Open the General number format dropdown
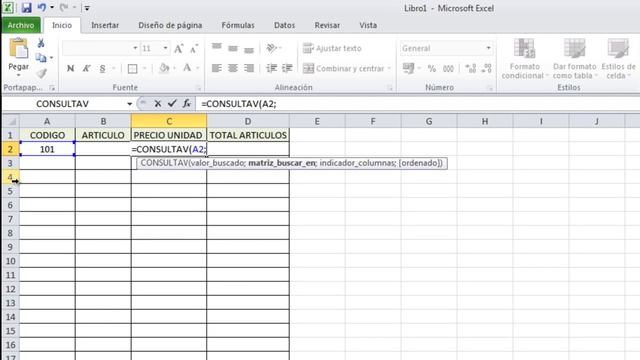This screenshot has height=360, width=640. [x=488, y=48]
